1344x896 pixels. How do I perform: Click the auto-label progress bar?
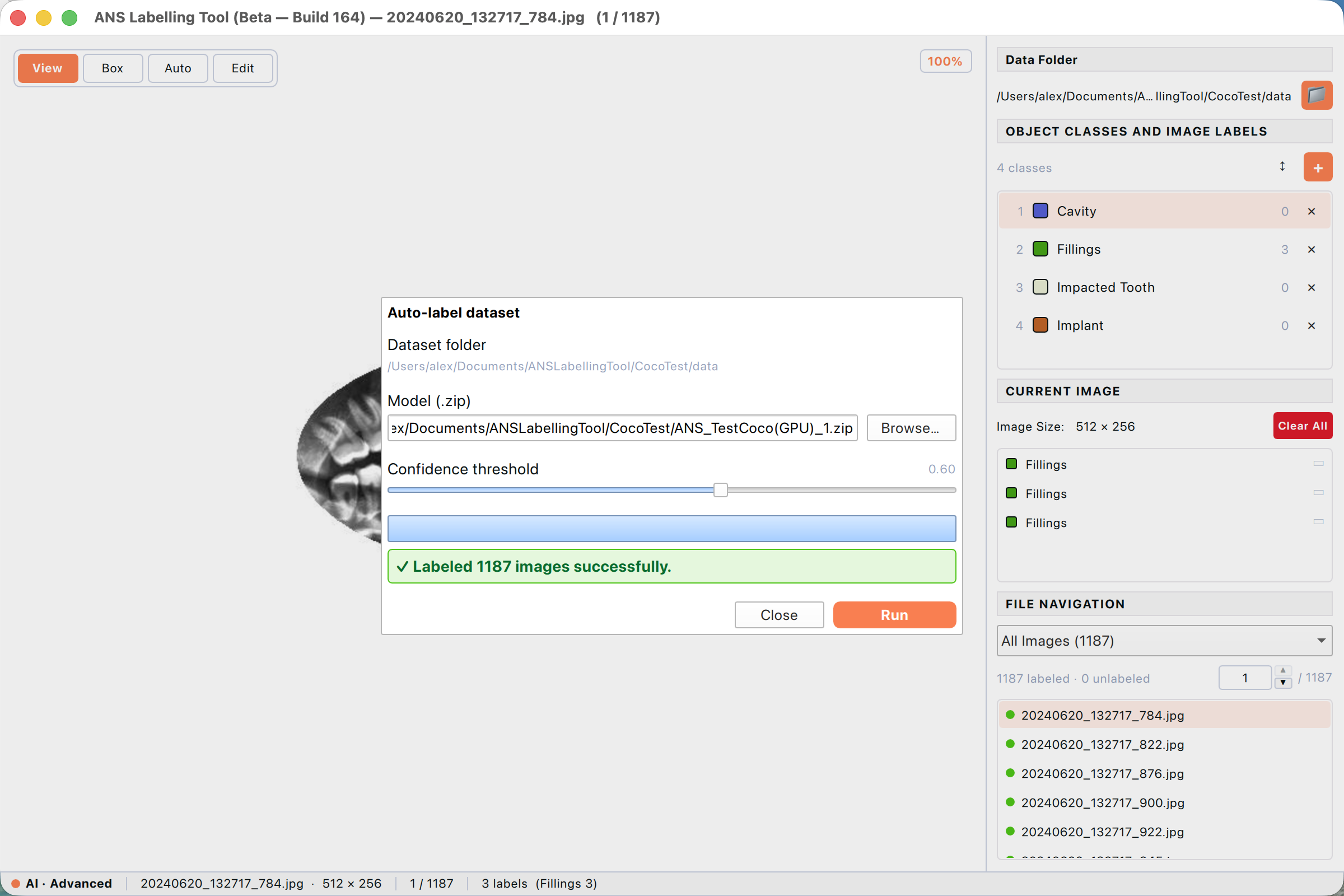coord(671,529)
